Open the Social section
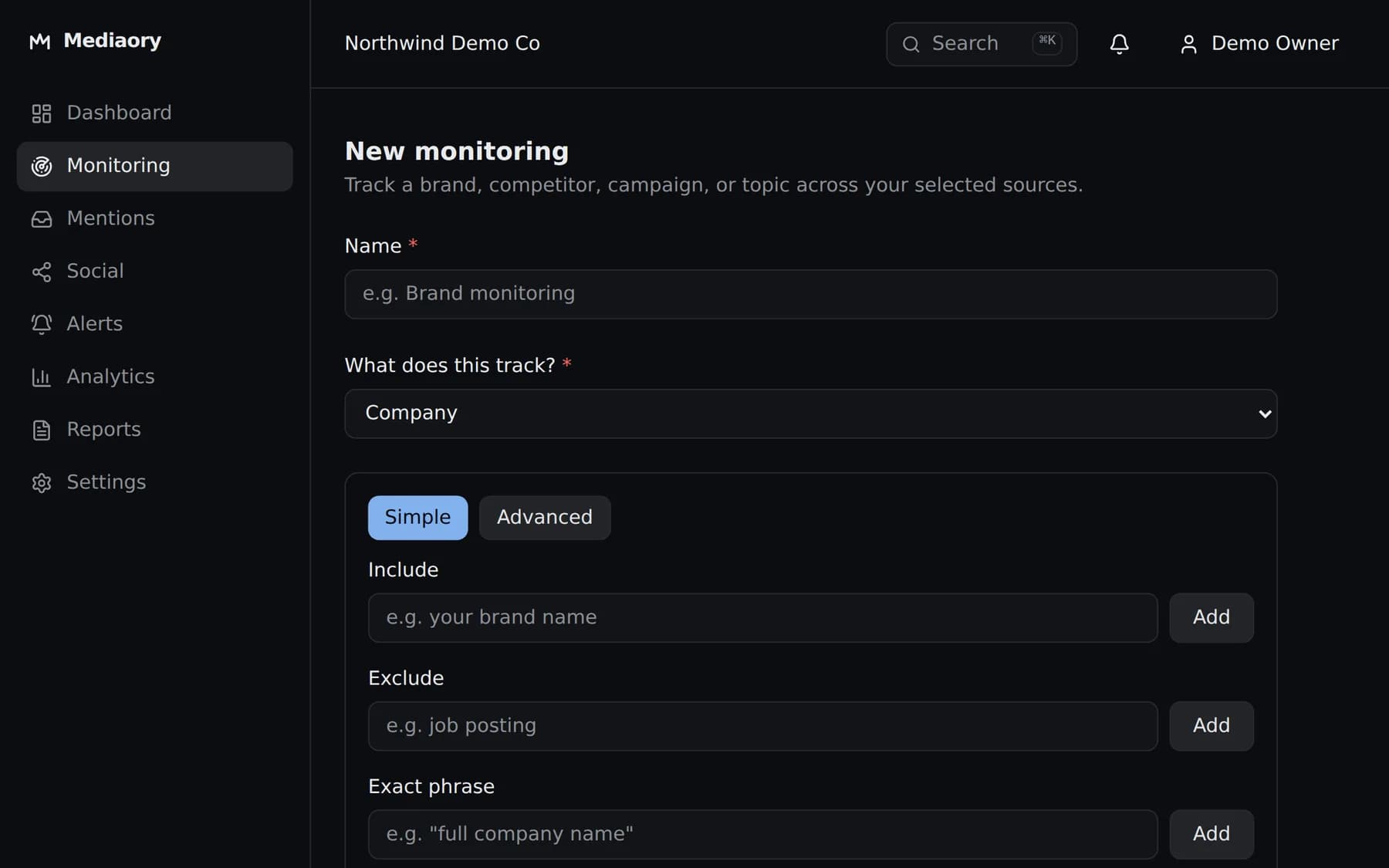 click(x=154, y=272)
